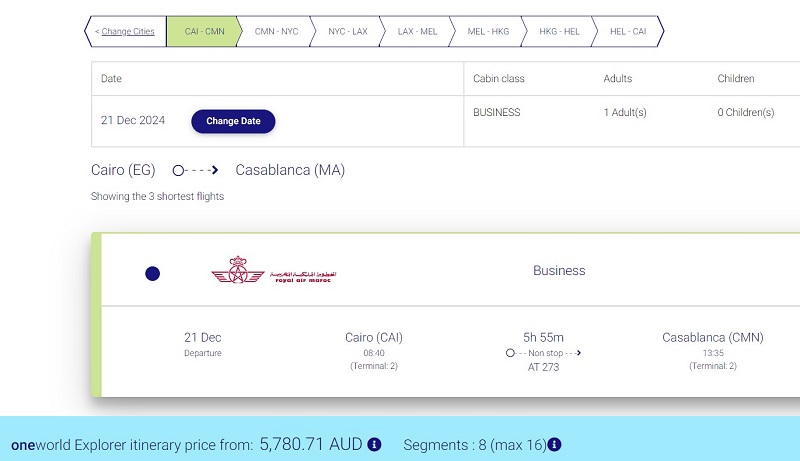
Task: Click the Business cabin label on flight card
Action: 559,270
